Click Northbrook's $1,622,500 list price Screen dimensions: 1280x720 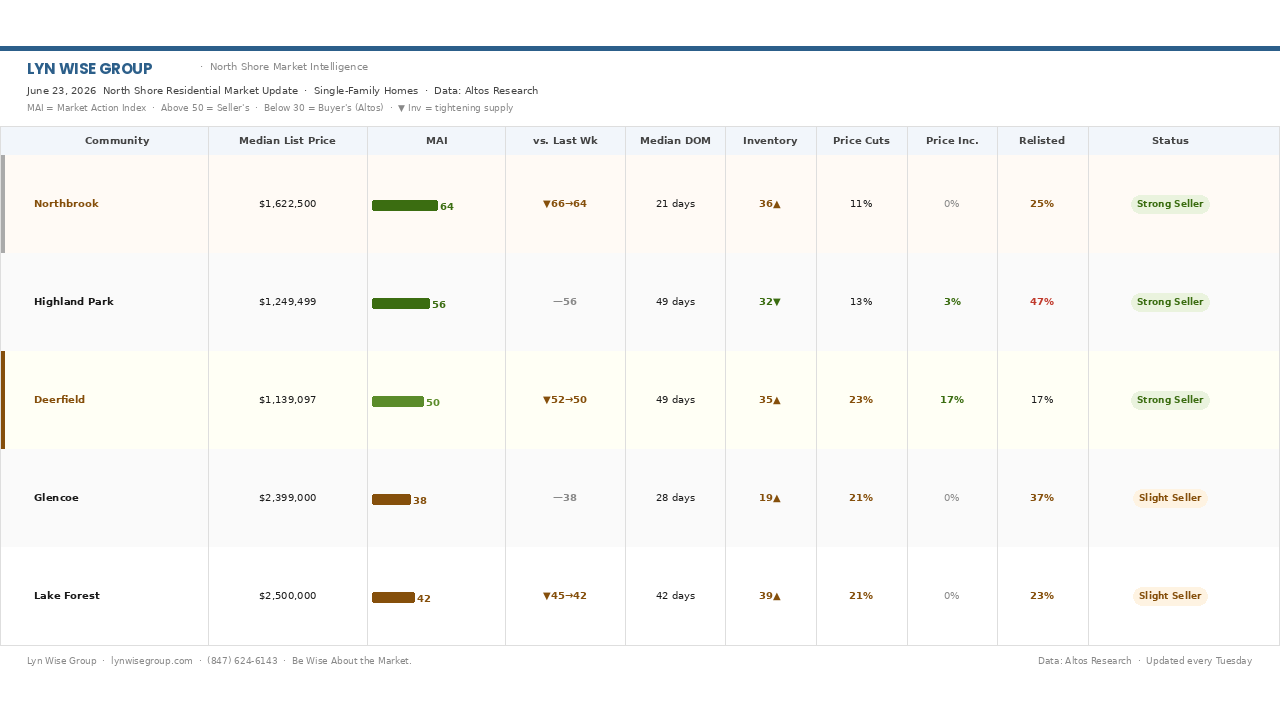tap(287, 204)
